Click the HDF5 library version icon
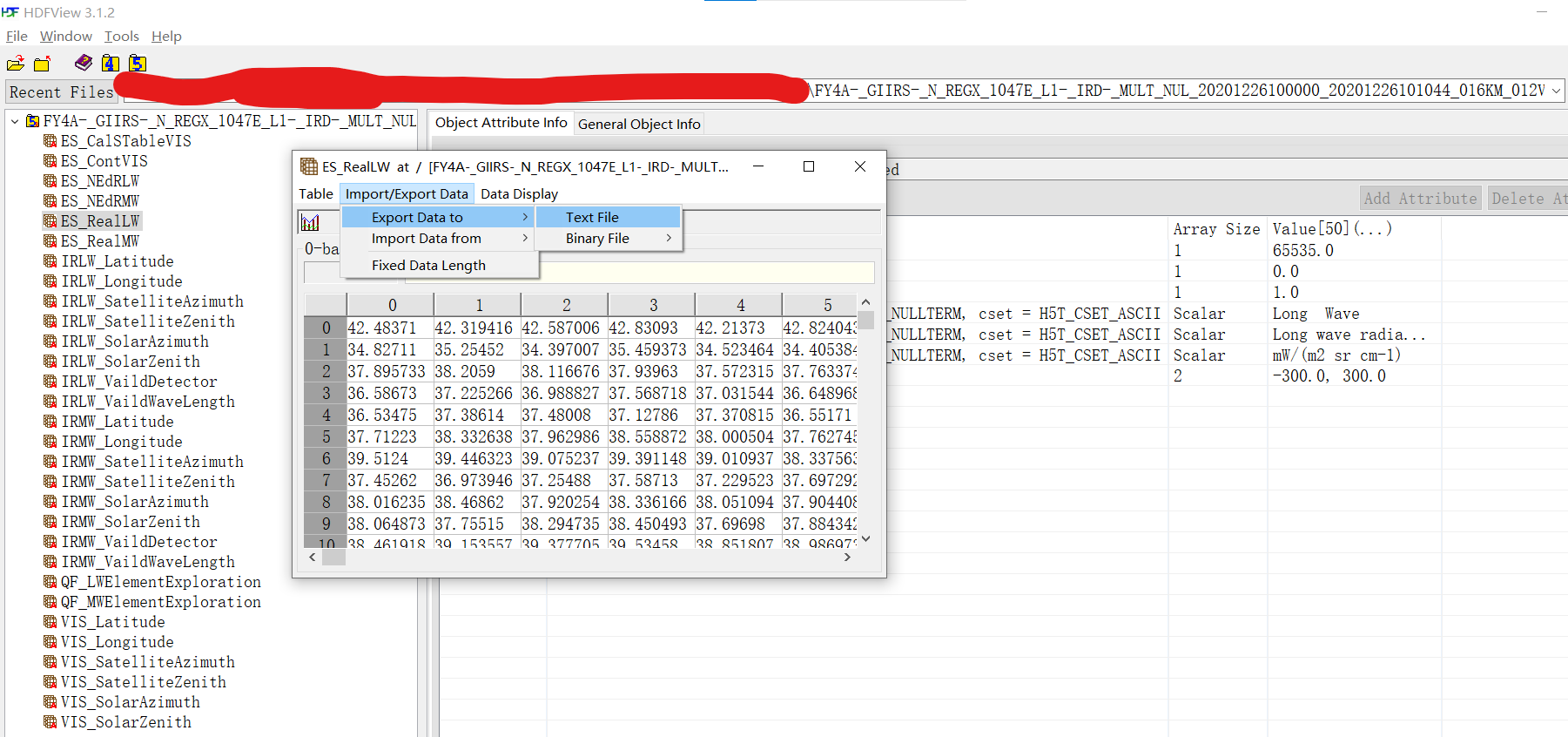This screenshot has height=737, width=1568. pos(138,63)
